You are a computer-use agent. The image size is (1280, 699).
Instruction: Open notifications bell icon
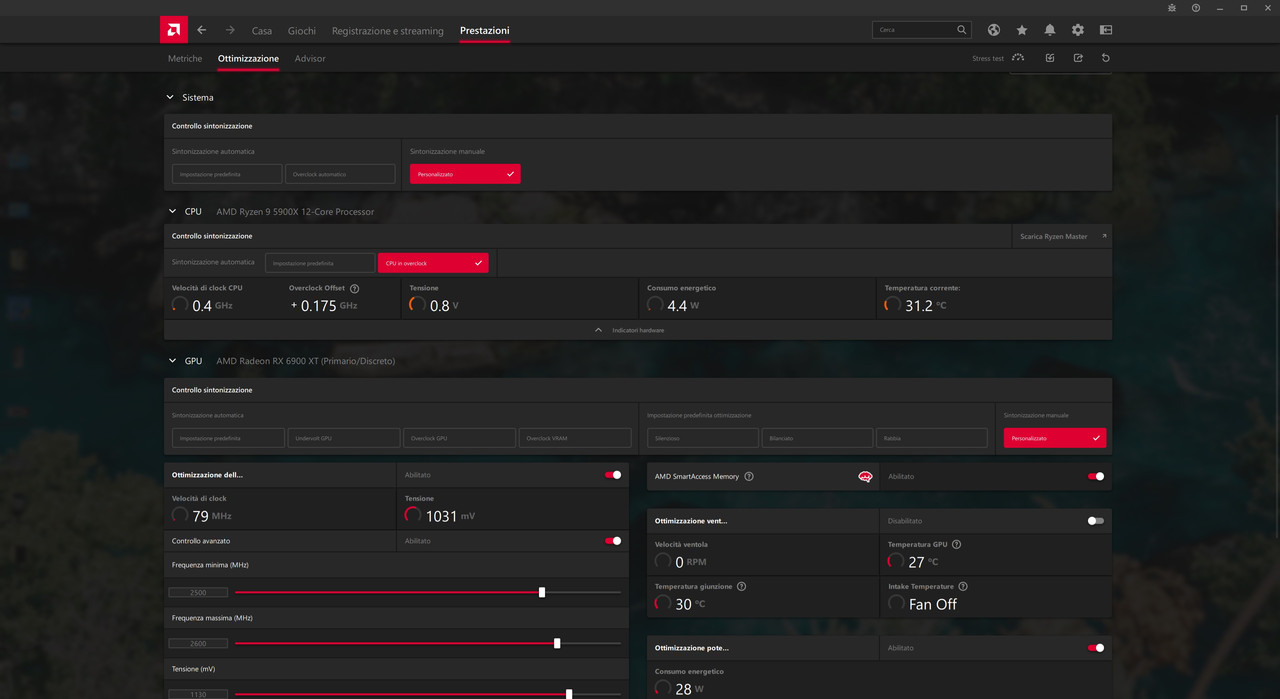click(x=1050, y=30)
